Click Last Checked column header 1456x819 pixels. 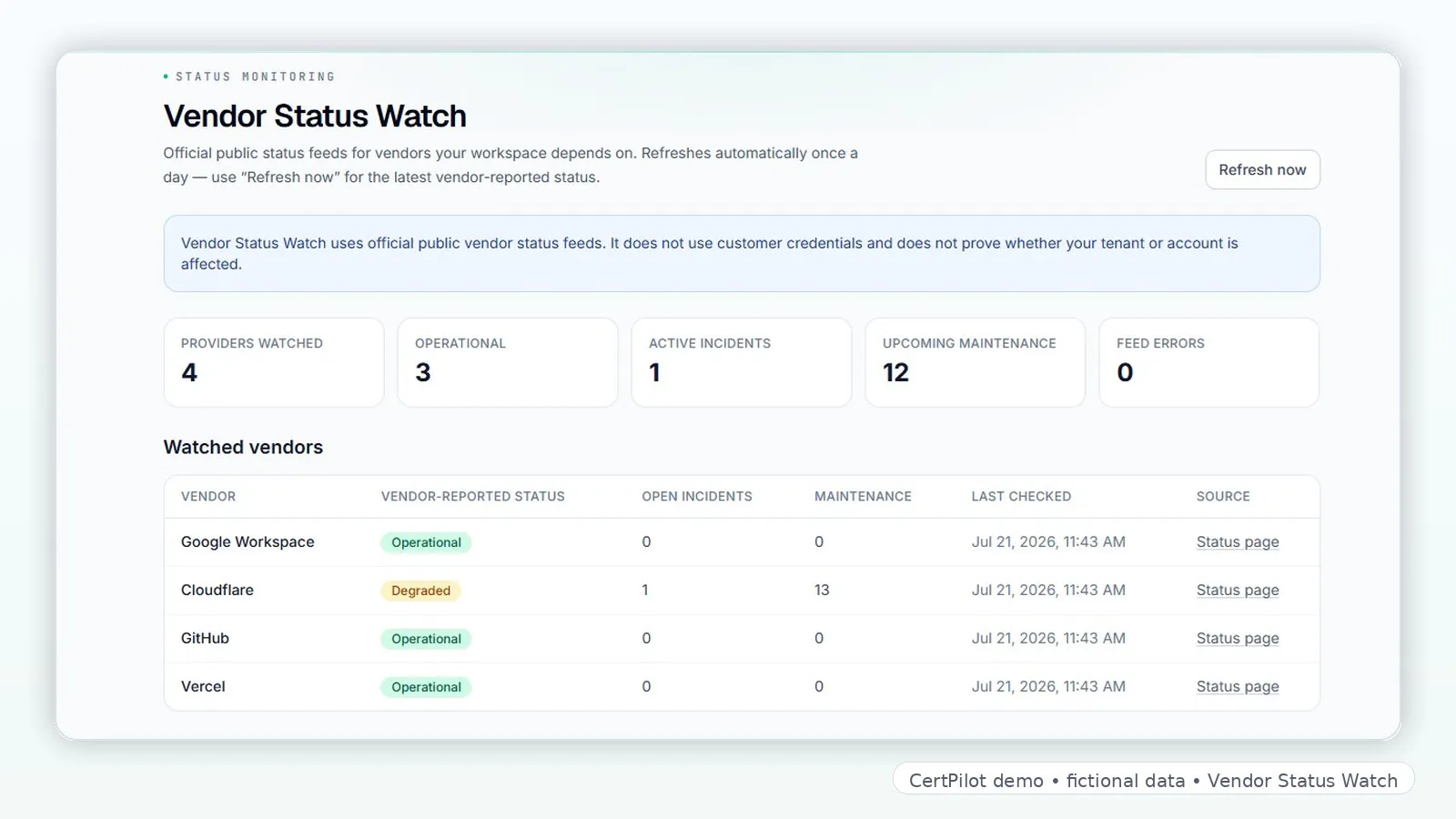tap(1021, 497)
